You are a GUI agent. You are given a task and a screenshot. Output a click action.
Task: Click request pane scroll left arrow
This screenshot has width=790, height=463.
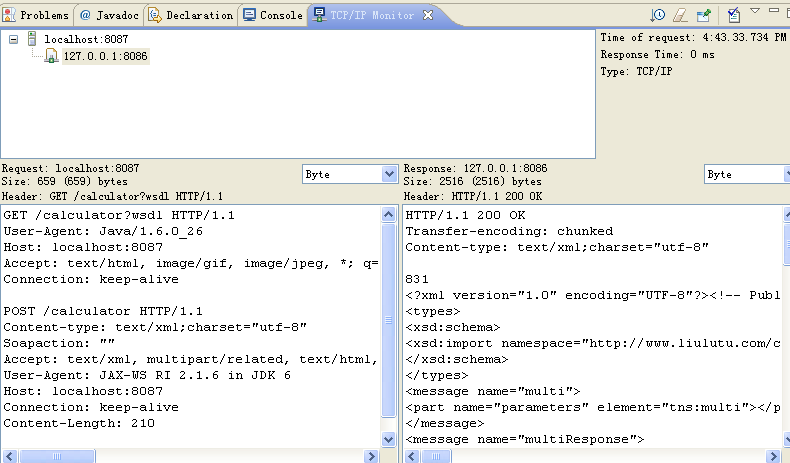[x=10, y=456]
